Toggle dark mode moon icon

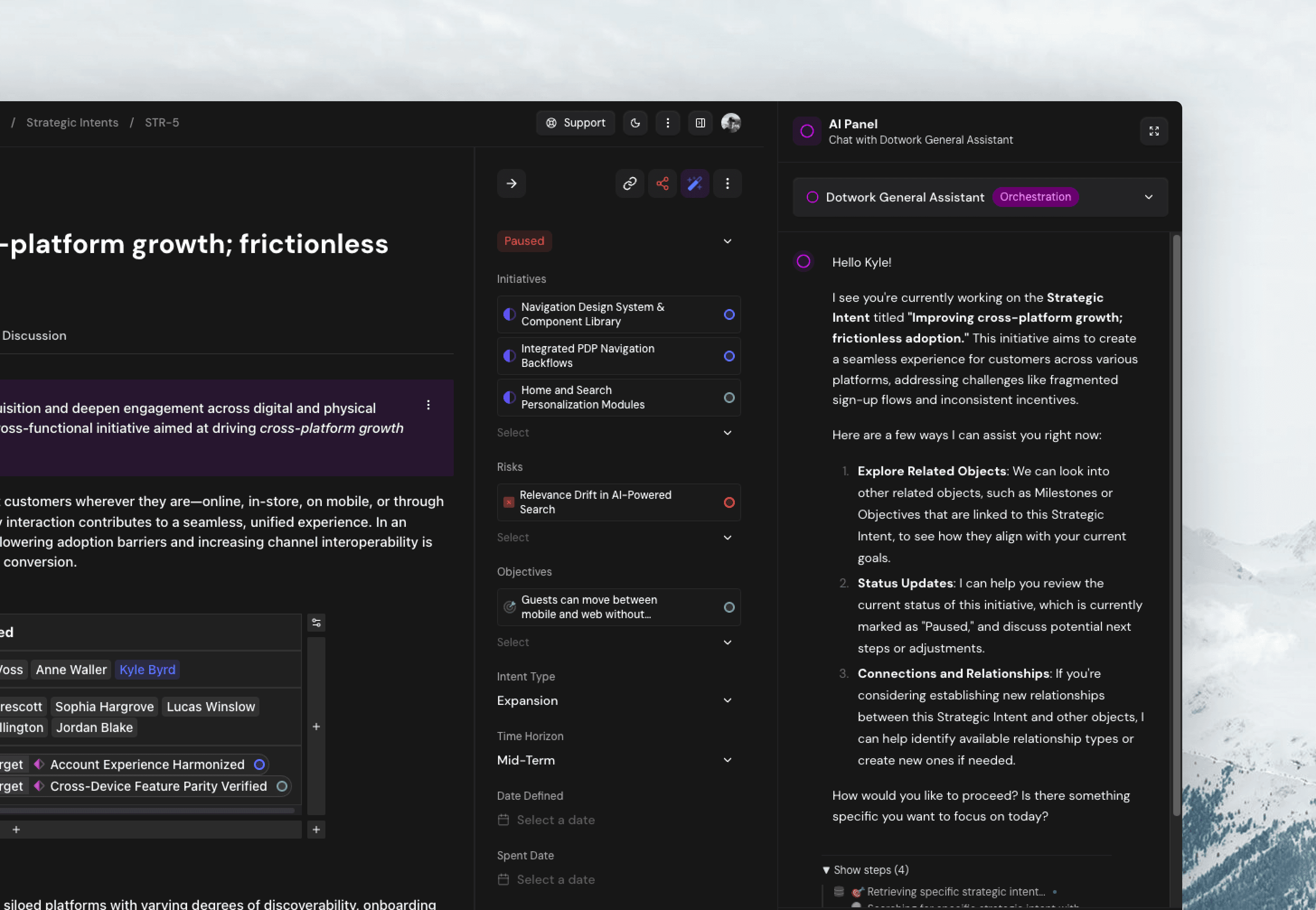(x=635, y=123)
